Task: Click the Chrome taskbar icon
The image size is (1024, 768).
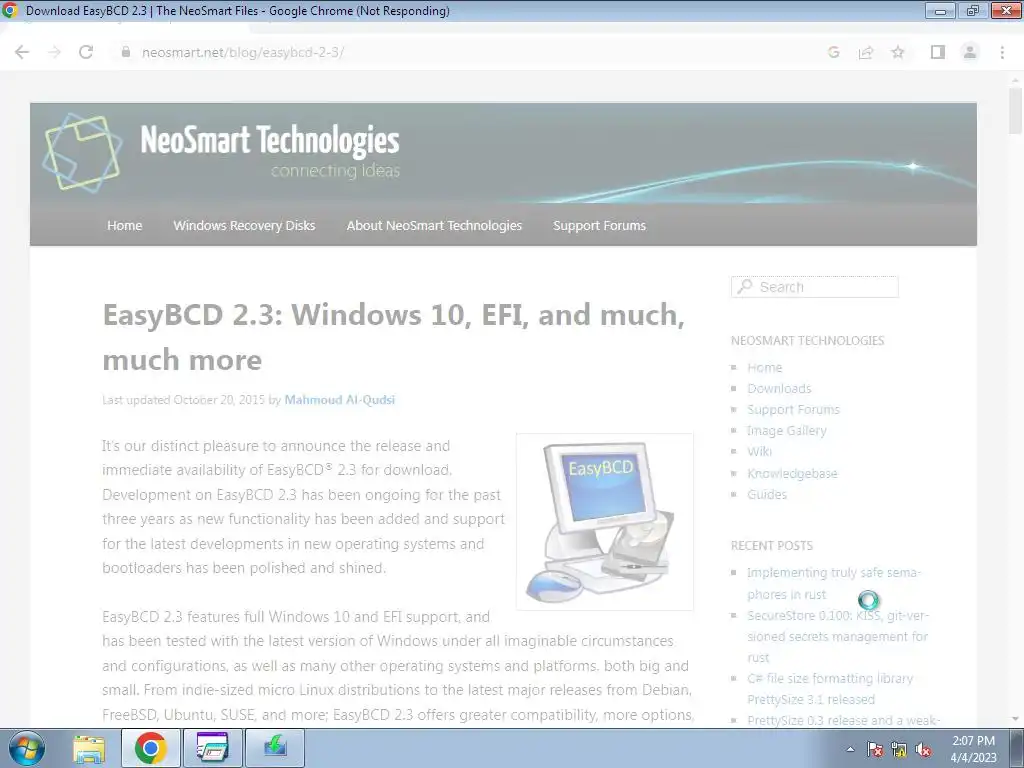Action: [150, 748]
